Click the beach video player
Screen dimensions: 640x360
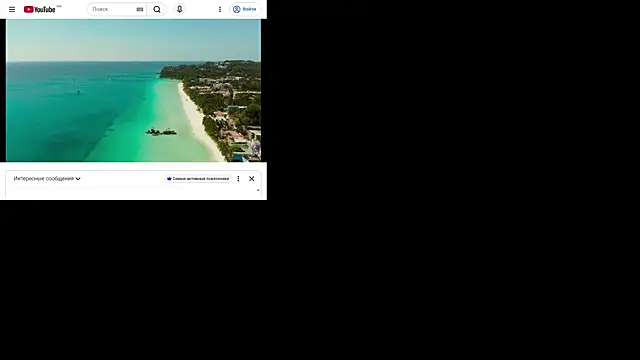(133, 90)
